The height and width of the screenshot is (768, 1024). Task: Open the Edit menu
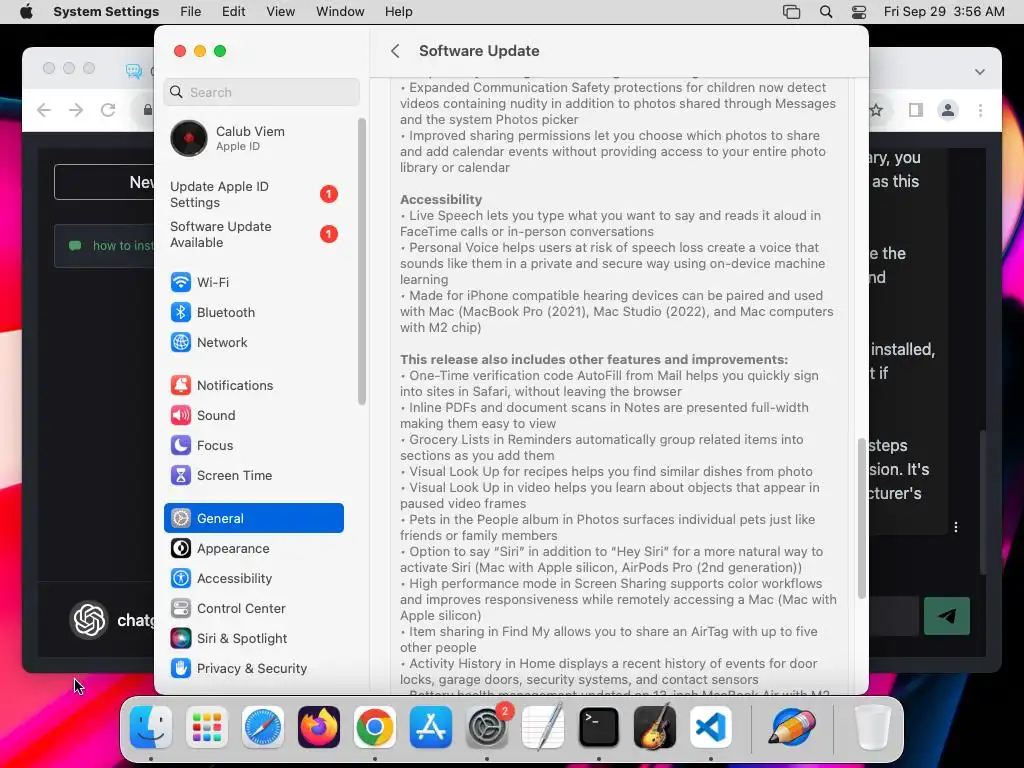tap(233, 12)
